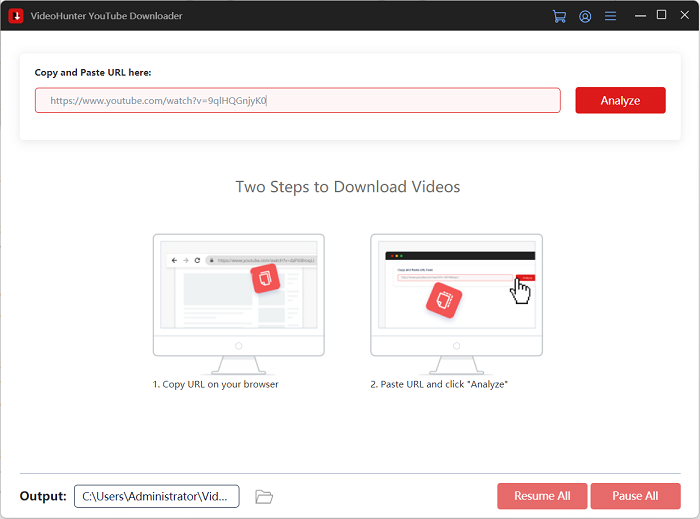Image resolution: width=700 pixels, height=519 pixels.
Task: Click the output path text box
Action: pos(157,496)
